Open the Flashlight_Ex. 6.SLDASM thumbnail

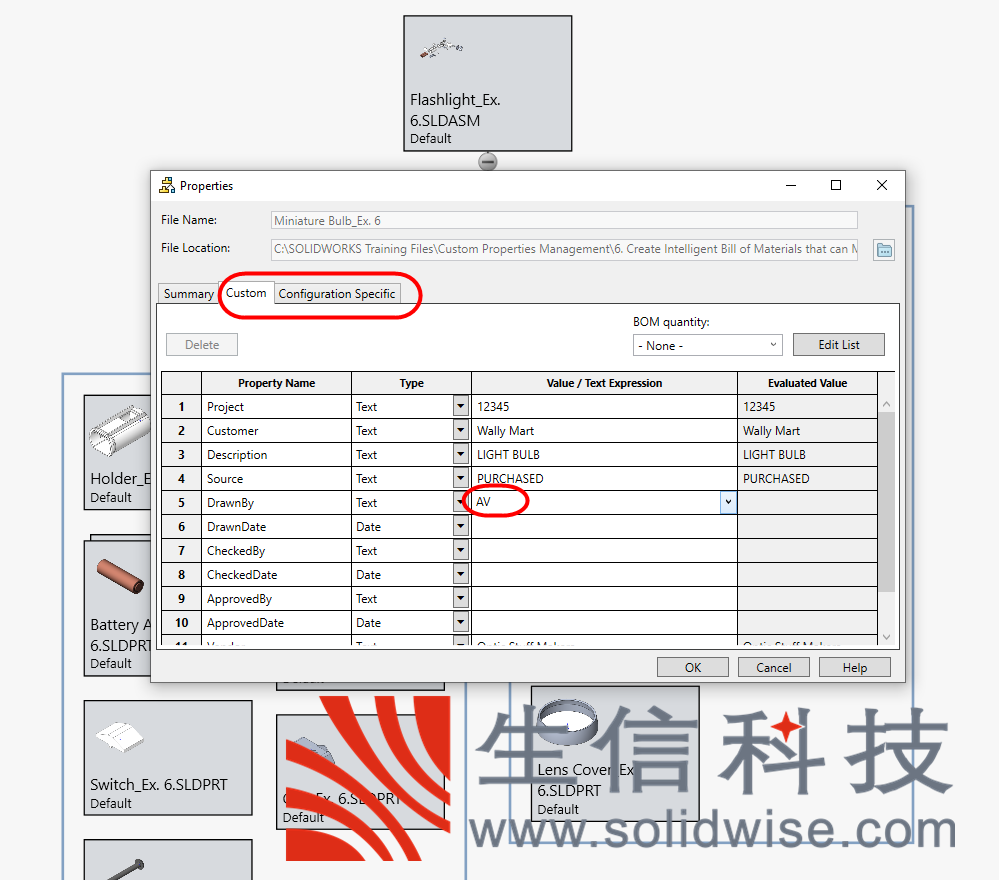point(487,83)
